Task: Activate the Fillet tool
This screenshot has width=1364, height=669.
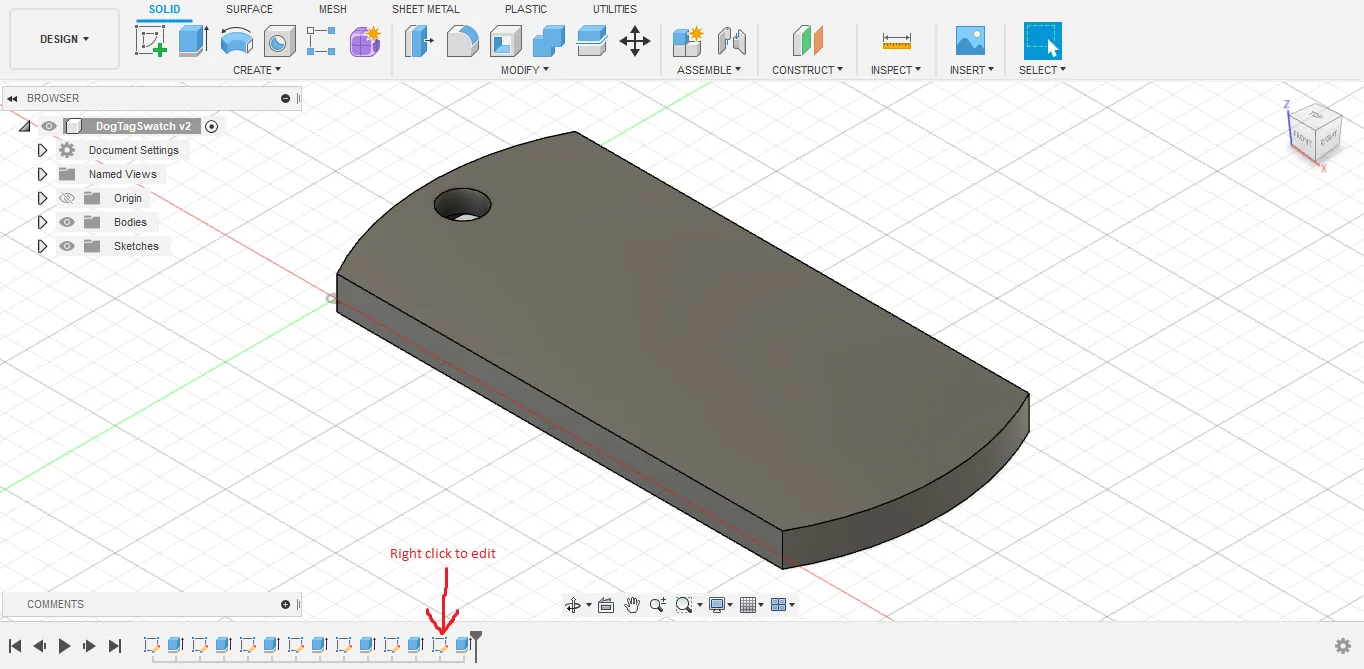Action: tap(462, 40)
